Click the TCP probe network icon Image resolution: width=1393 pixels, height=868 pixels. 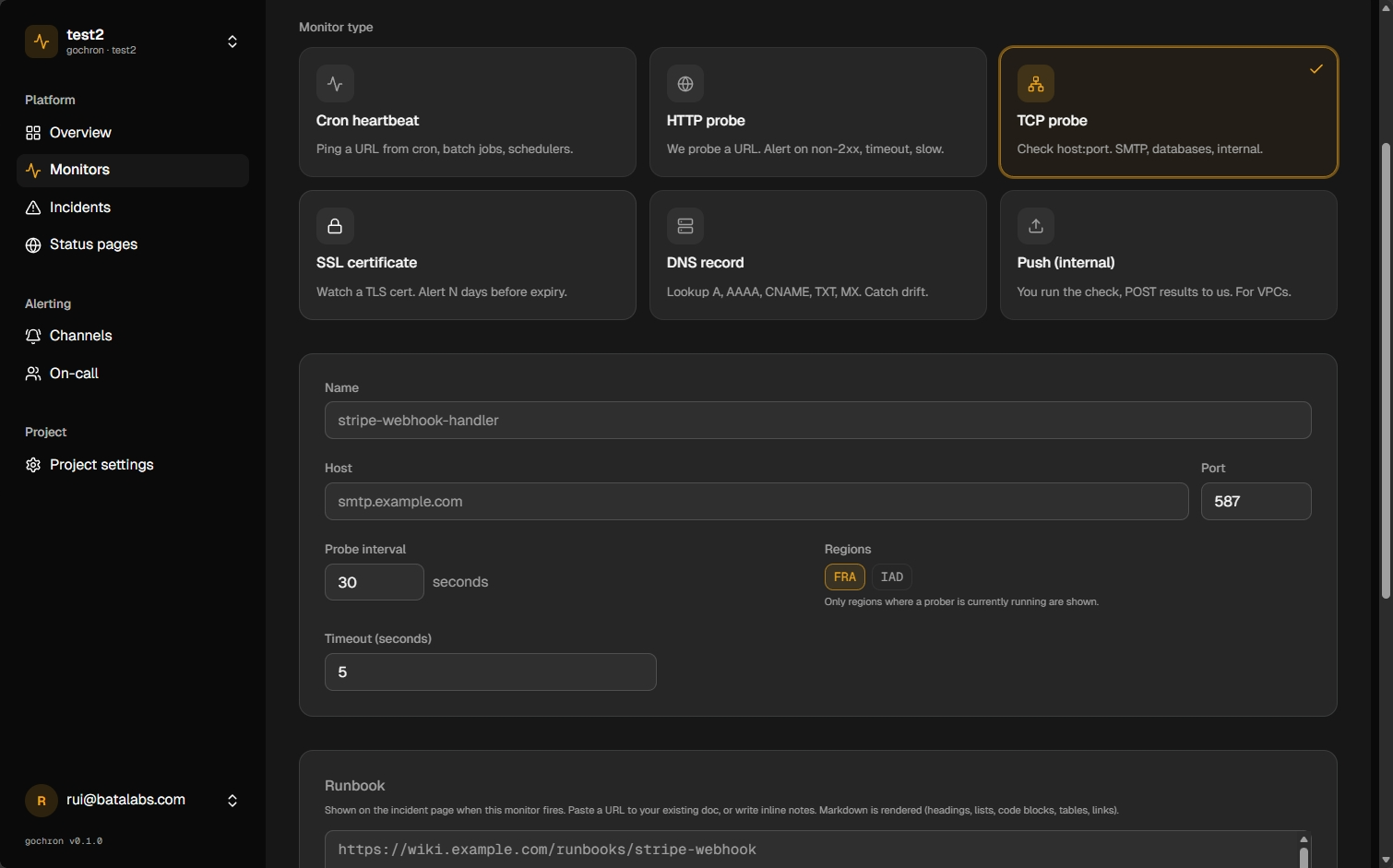click(x=1036, y=84)
